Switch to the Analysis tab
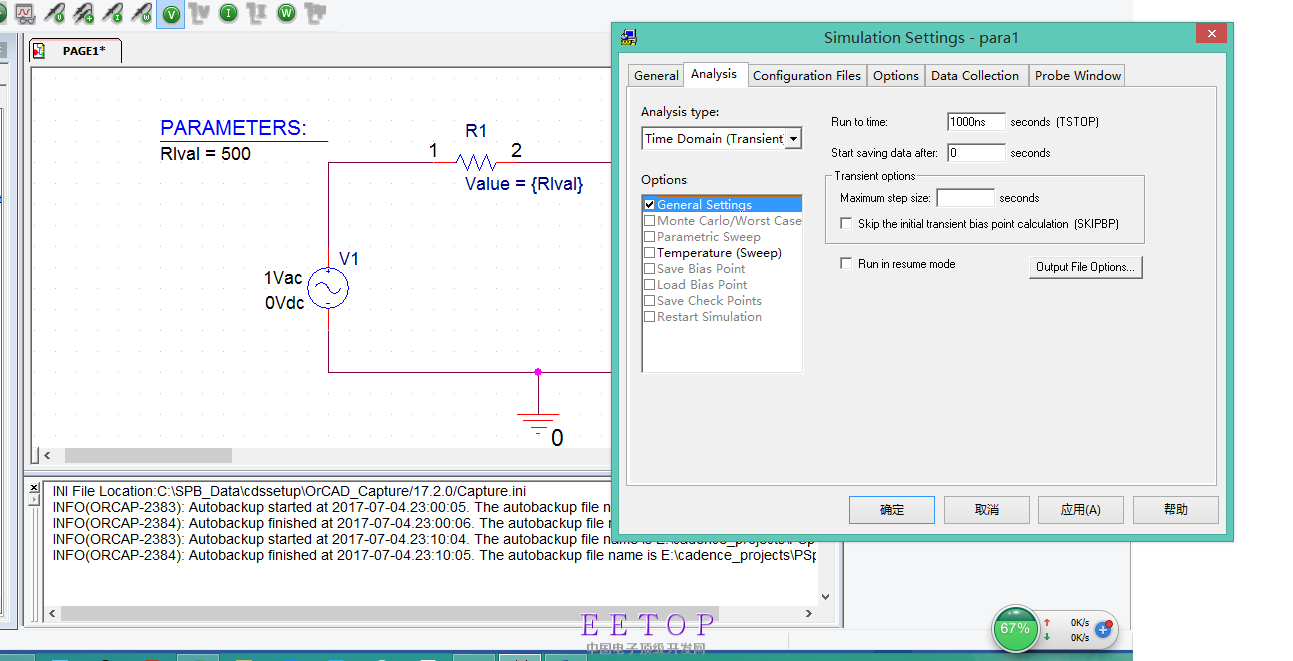The height and width of the screenshot is (661, 1293). pyautogui.click(x=714, y=74)
